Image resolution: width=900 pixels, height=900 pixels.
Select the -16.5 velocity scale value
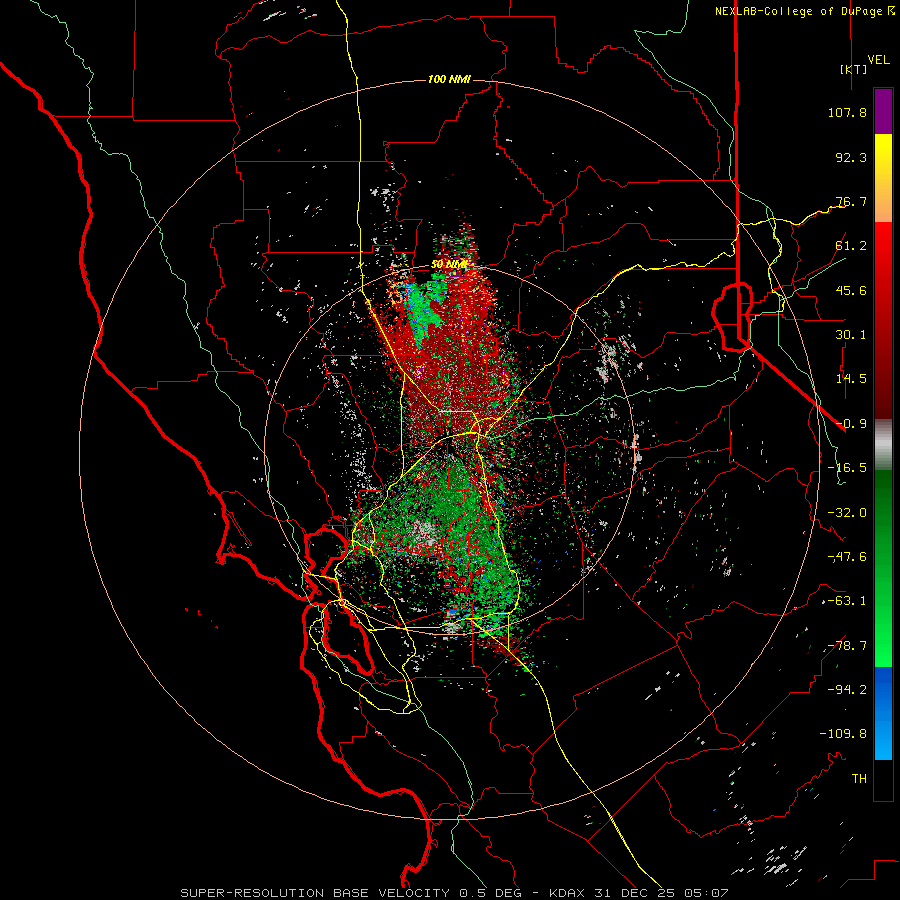click(847, 468)
